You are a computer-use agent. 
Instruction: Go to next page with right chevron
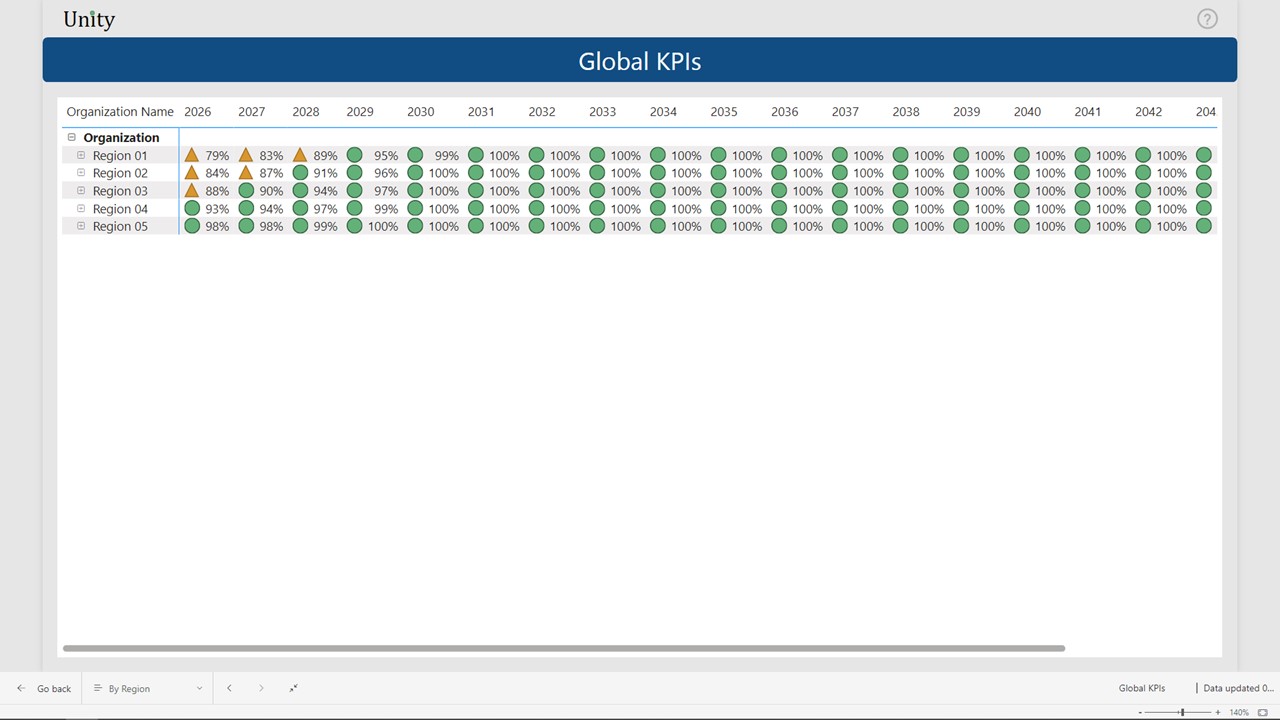click(x=261, y=688)
